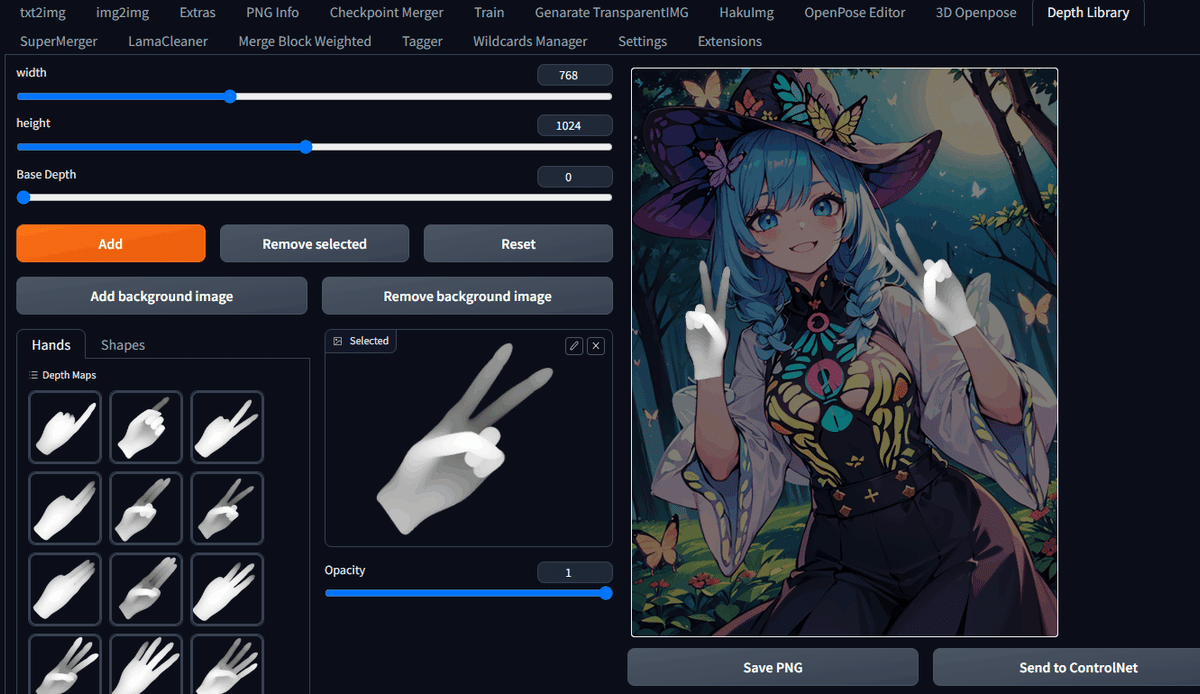
Task: Click the "Selected" label above the preview
Action: pyautogui.click(x=369, y=341)
